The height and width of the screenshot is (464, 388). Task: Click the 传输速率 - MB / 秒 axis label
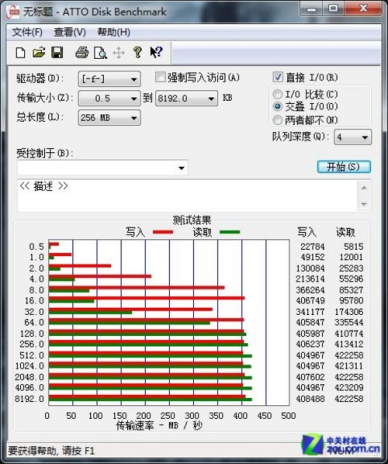point(159,426)
